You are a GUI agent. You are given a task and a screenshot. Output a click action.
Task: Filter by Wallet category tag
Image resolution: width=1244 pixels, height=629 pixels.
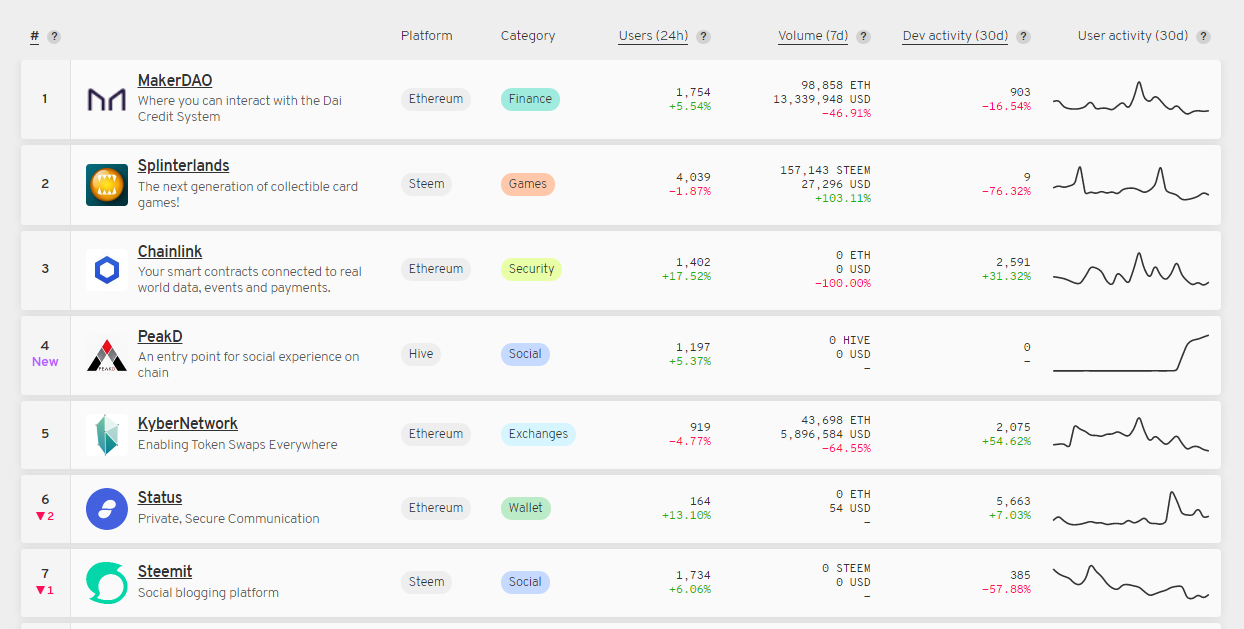coord(526,508)
